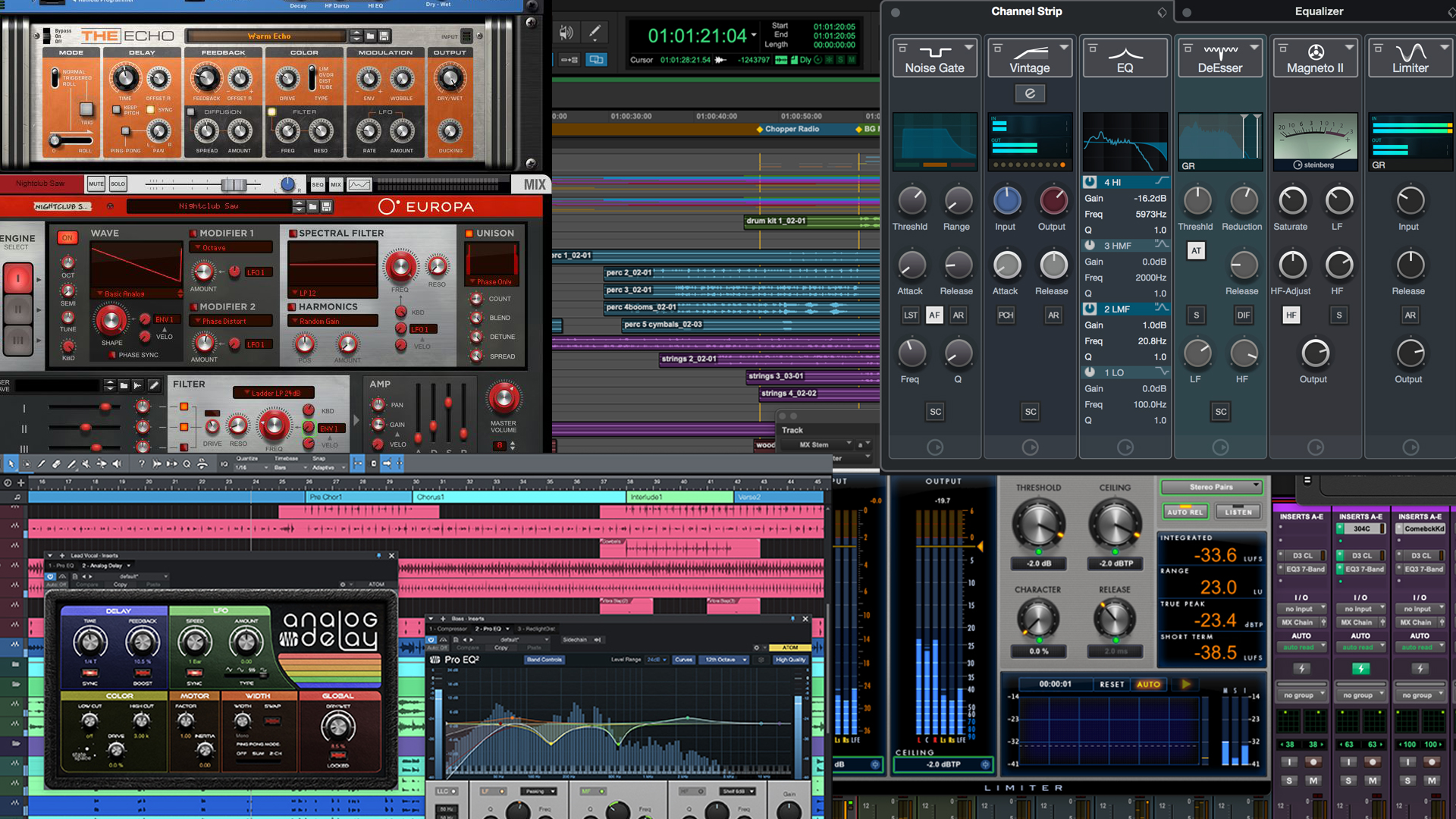Browse The Echo patches via folder icon
The image size is (1456, 819).
click(x=370, y=36)
